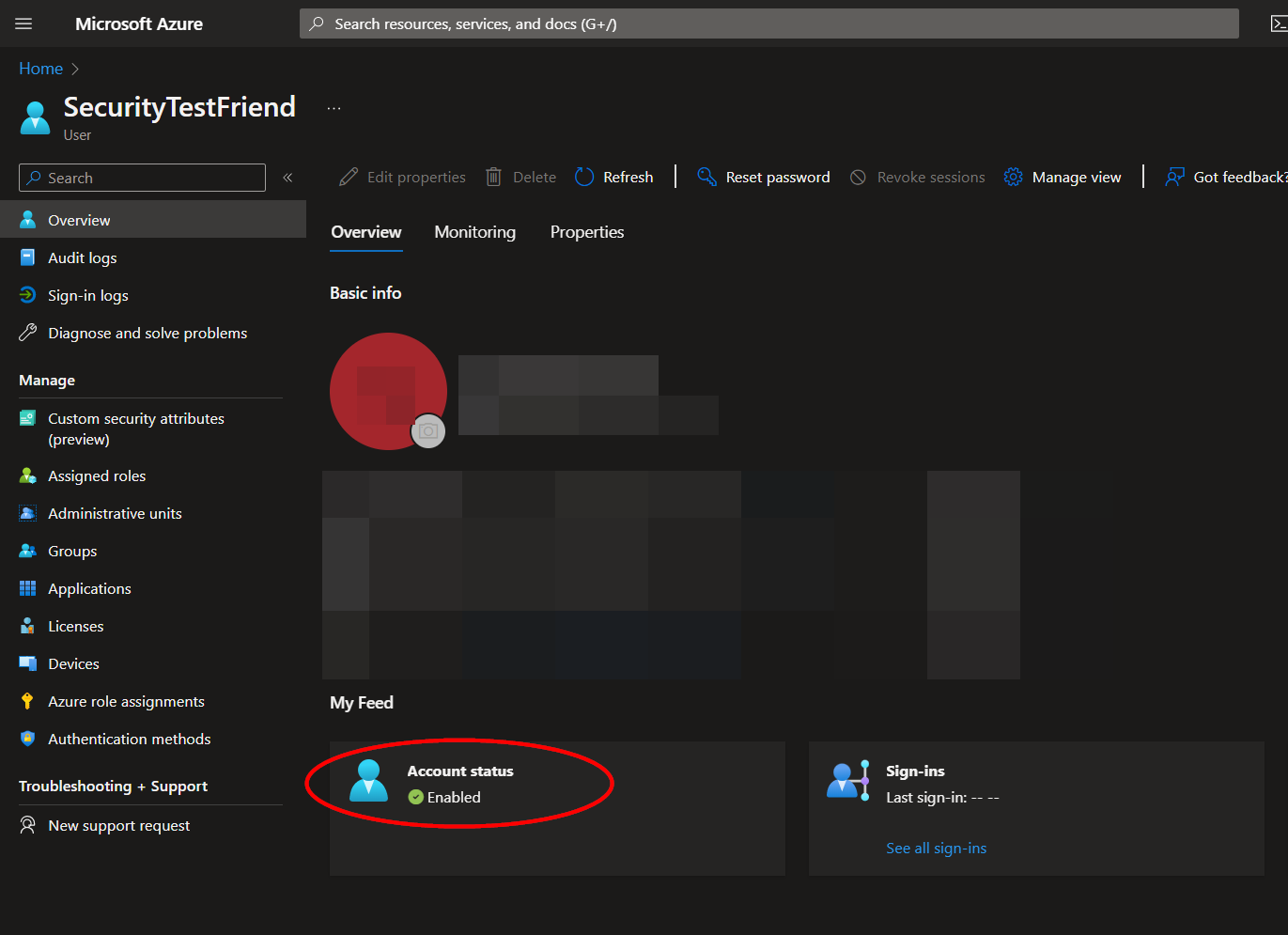Collapse the left navigation pane
Viewport: 1288px width, 935px height.
[x=287, y=178]
